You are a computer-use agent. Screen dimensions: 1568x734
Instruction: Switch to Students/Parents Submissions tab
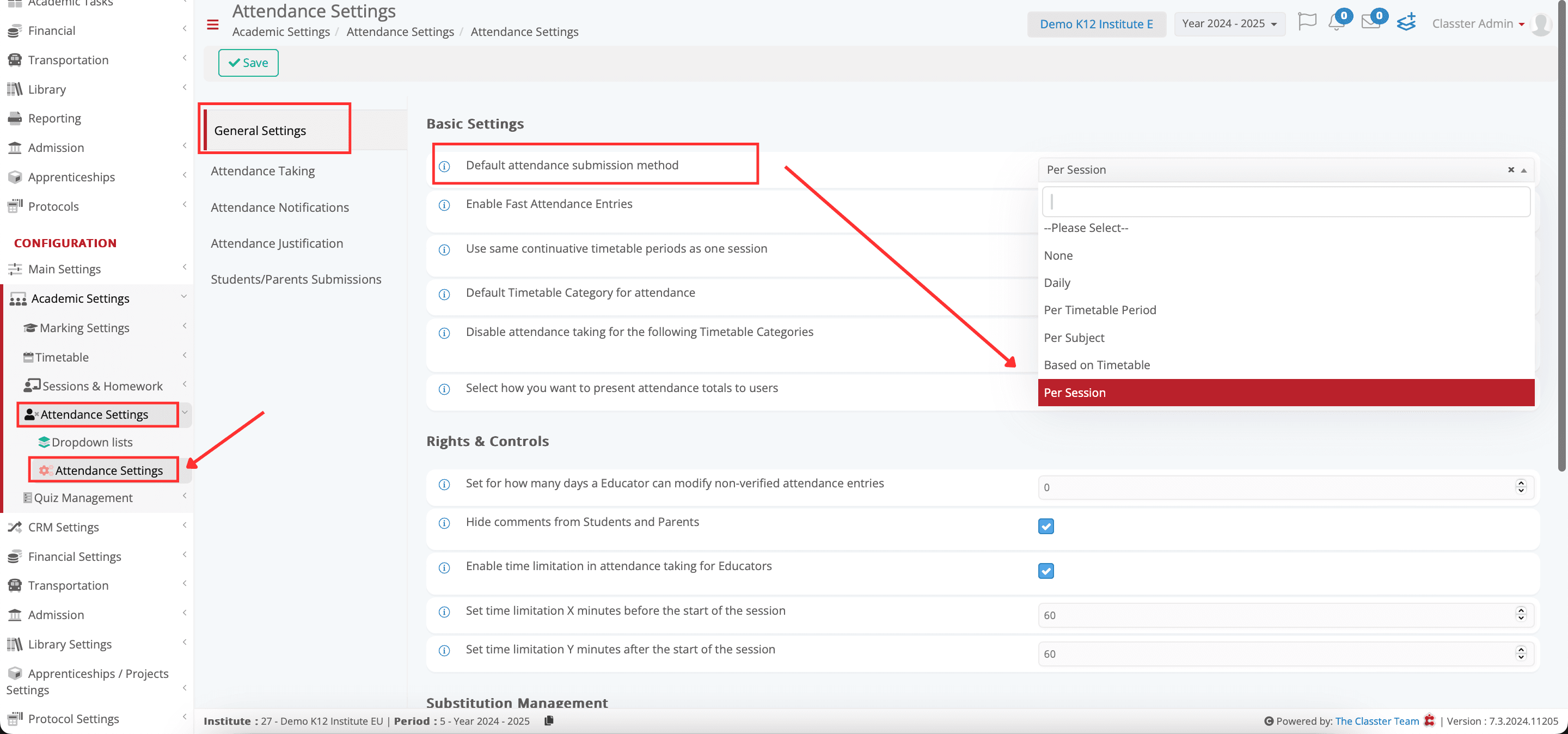click(x=296, y=279)
